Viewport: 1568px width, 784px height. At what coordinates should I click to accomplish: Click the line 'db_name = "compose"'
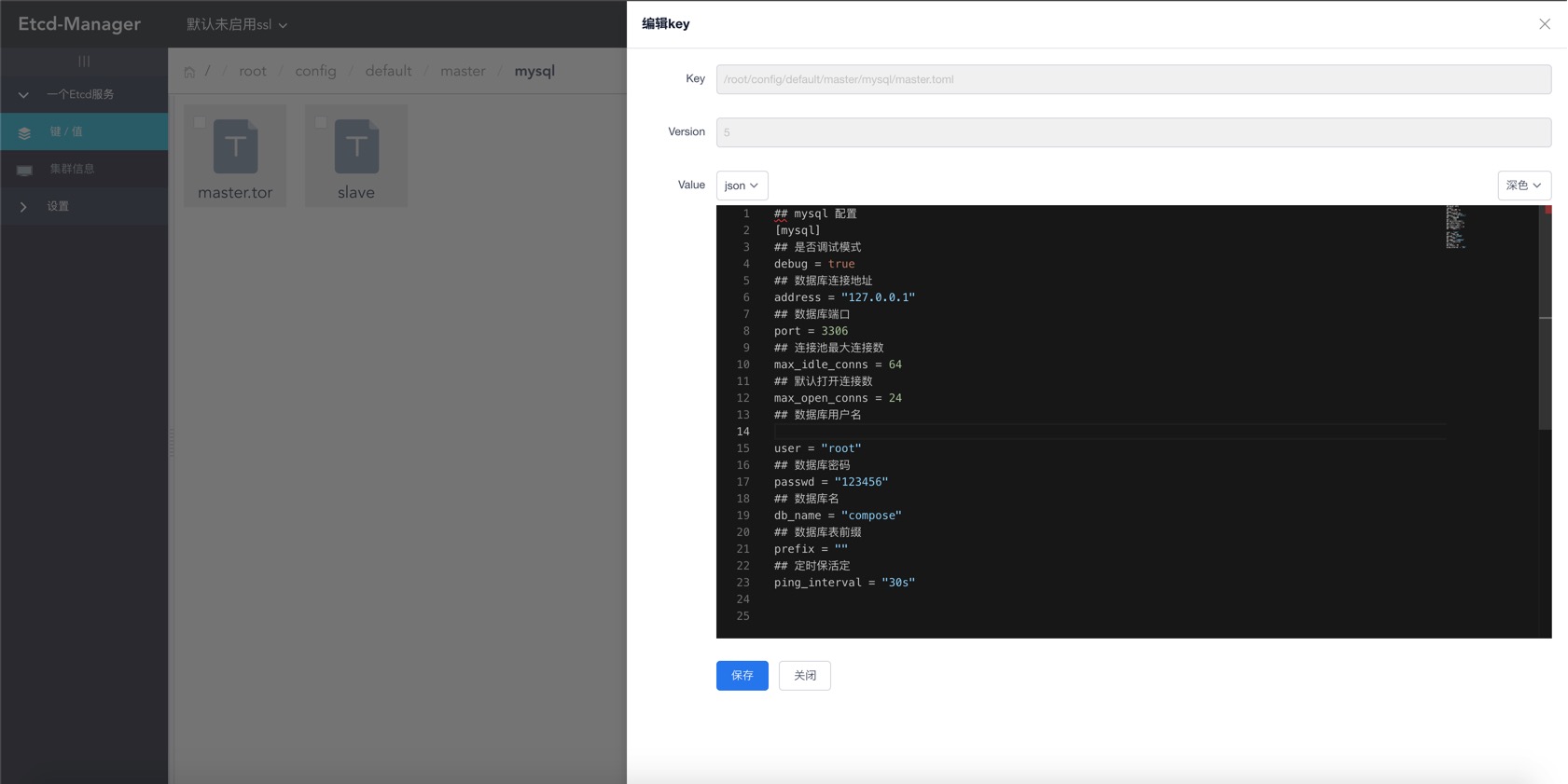pyautogui.click(x=838, y=516)
